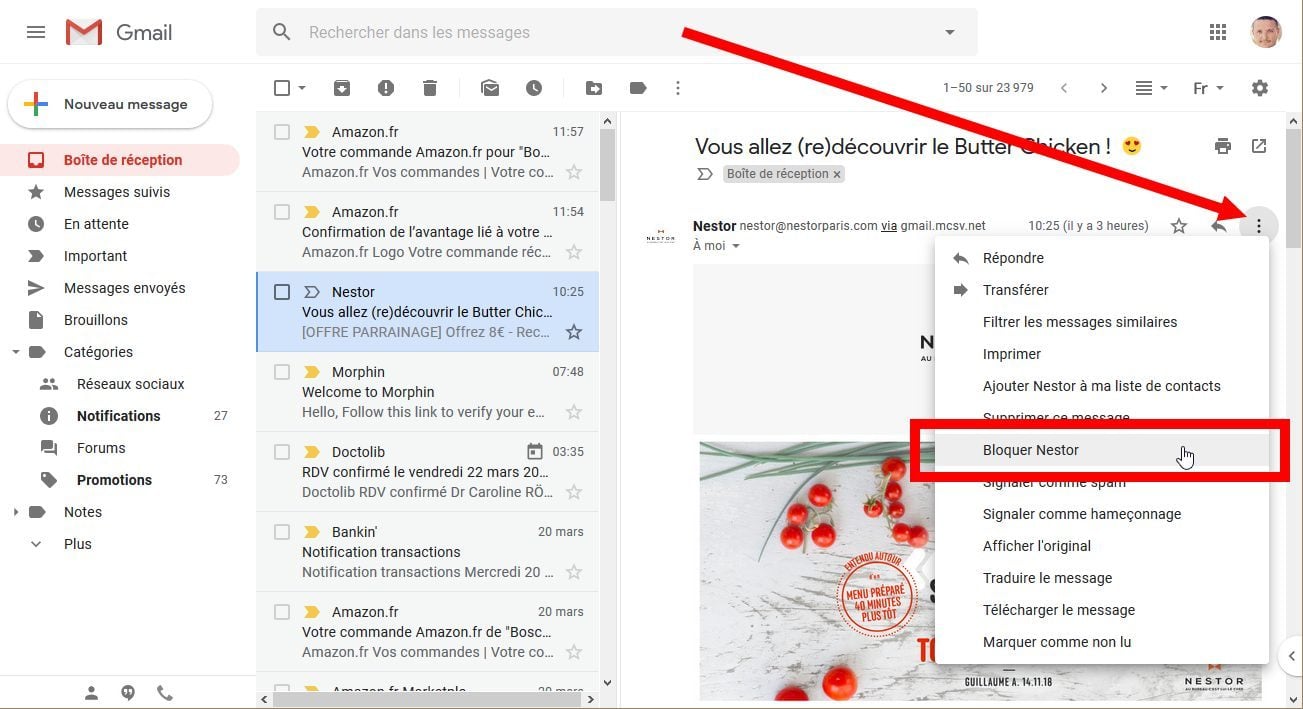Expand the side panel arrow
This screenshot has width=1303, height=709.
[1292, 656]
